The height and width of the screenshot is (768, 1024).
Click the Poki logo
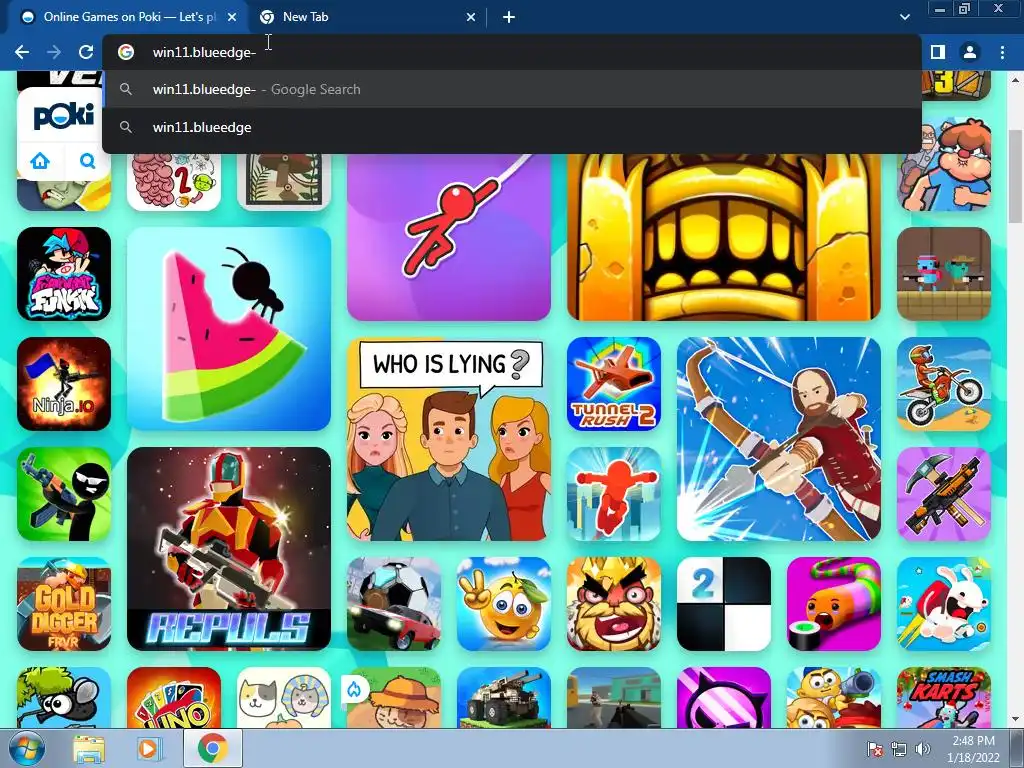pos(64,117)
